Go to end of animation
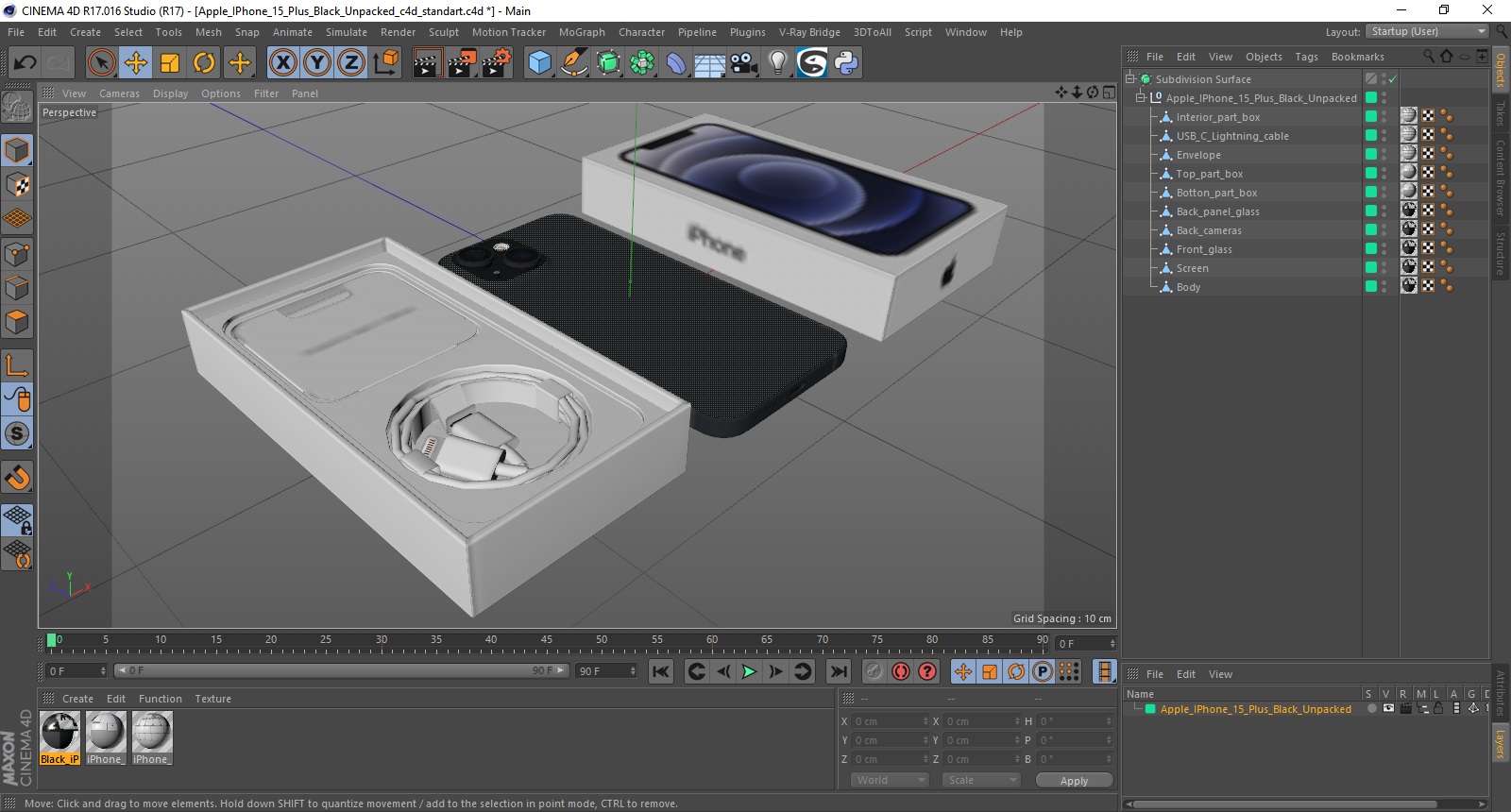 838,671
